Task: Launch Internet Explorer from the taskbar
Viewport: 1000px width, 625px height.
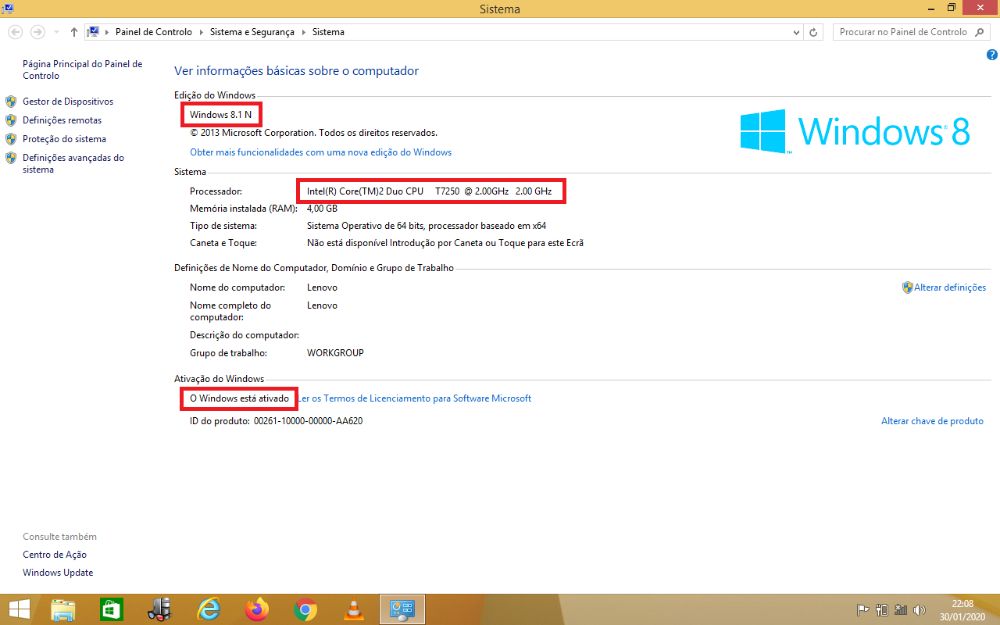Action: point(209,610)
